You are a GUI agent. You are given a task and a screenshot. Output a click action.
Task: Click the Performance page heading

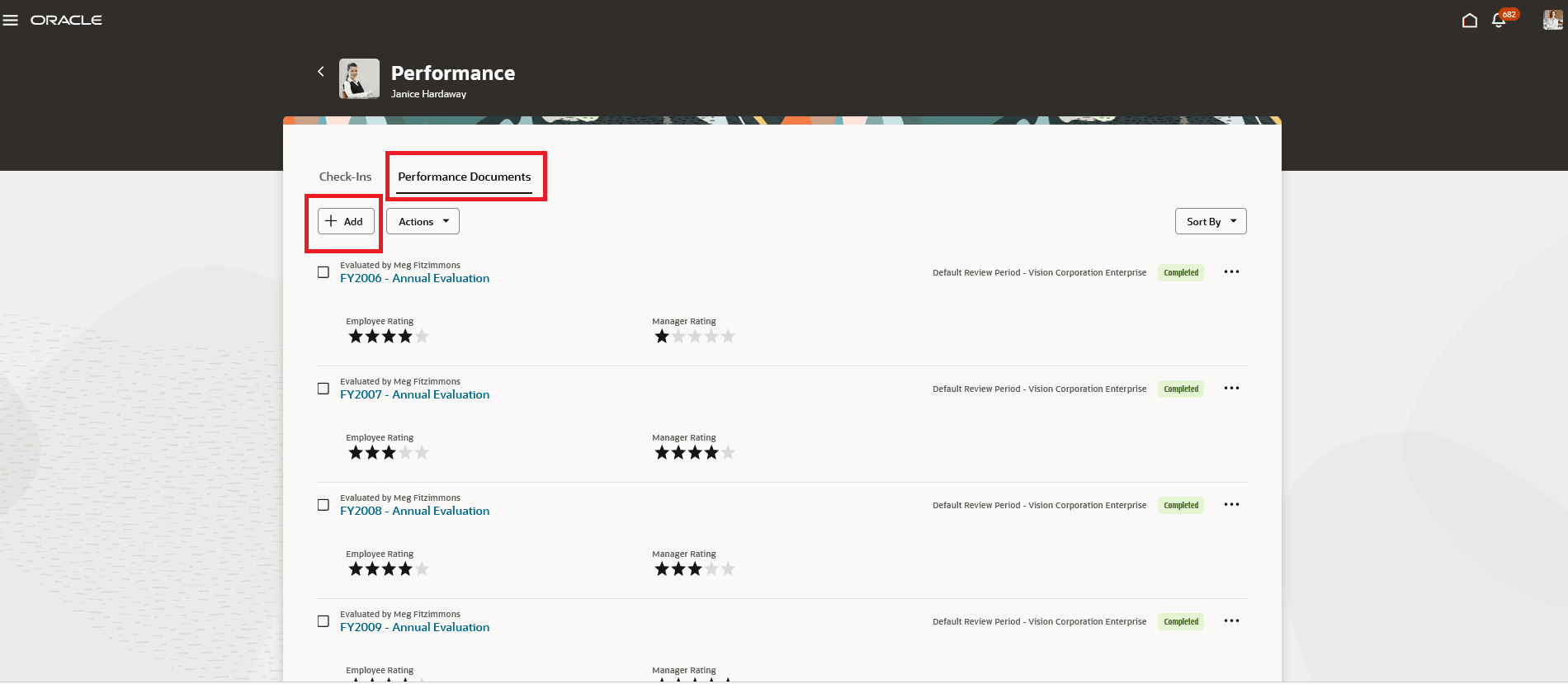tap(453, 73)
